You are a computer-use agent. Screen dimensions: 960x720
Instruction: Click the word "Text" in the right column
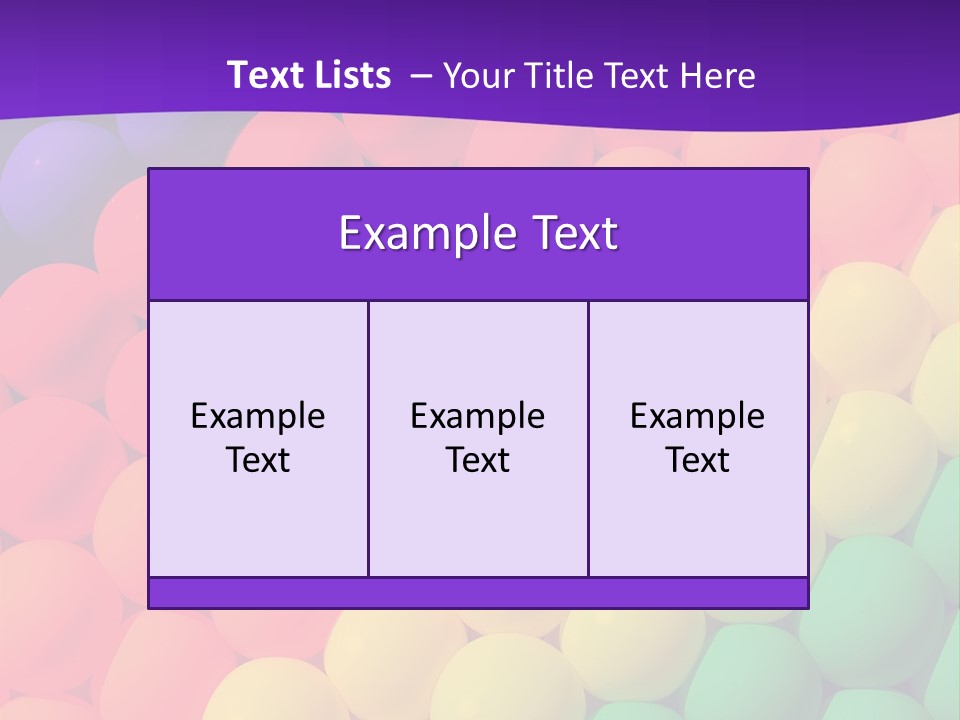[698, 460]
